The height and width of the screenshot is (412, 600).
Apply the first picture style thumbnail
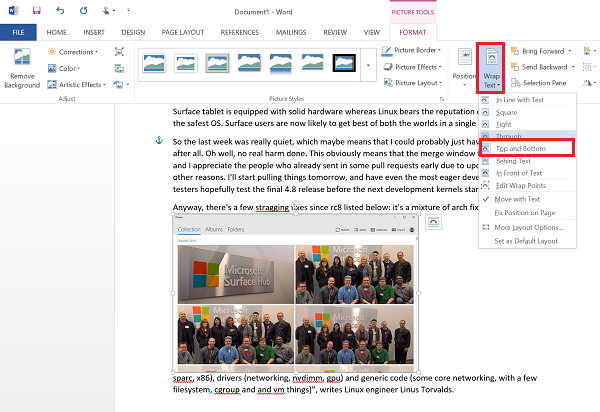pyautogui.click(x=154, y=63)
